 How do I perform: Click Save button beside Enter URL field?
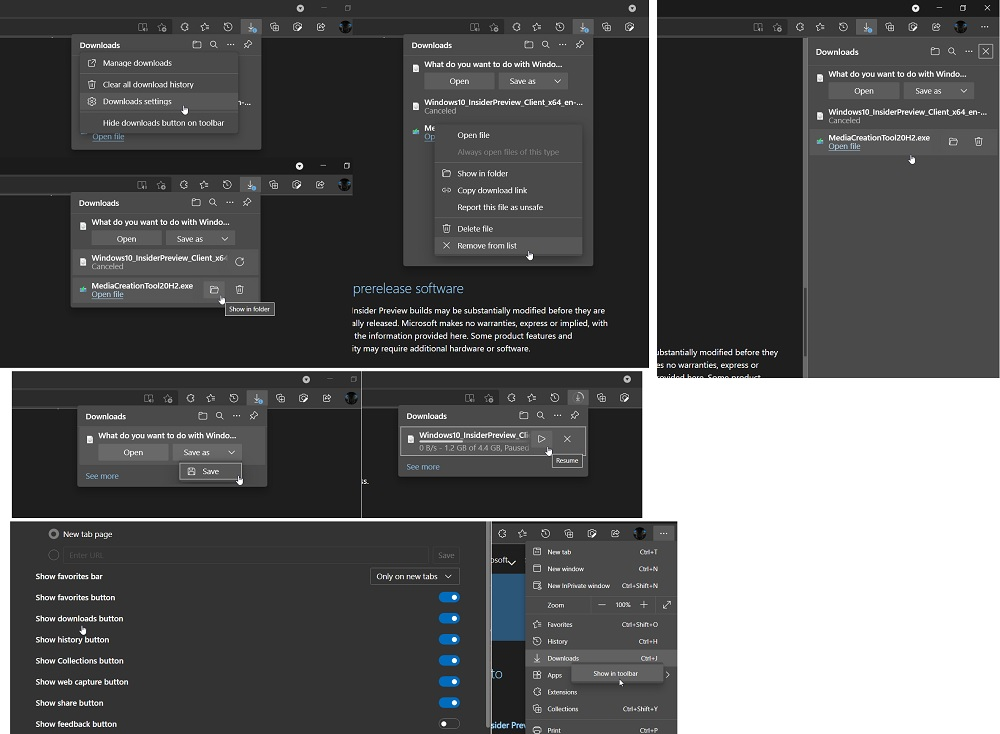click(446, 555)
